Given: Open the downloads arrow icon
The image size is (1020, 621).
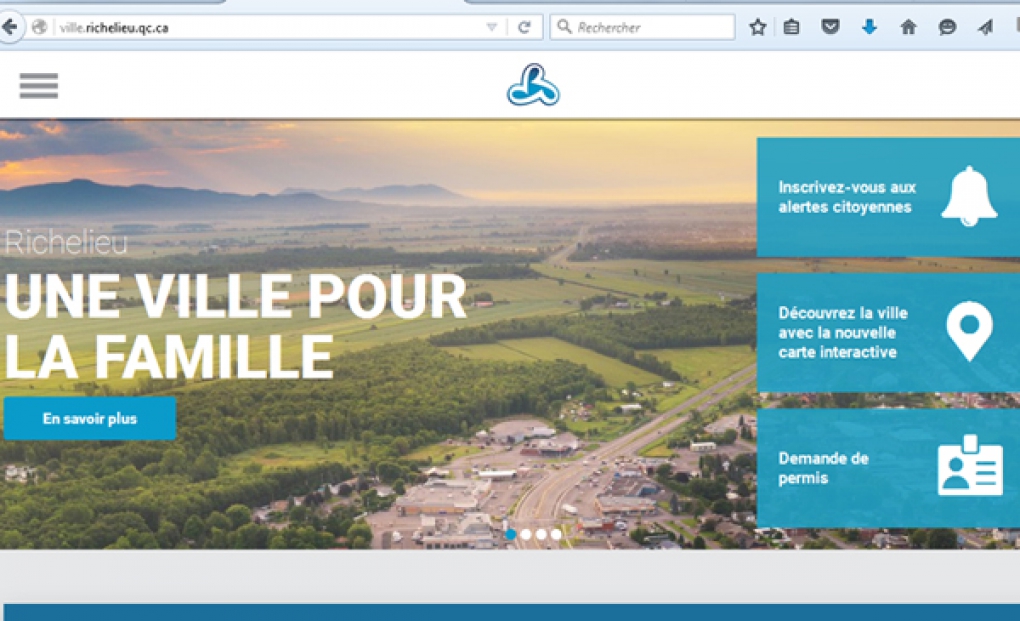Looking at the screenshot, I should pos(869,27).
